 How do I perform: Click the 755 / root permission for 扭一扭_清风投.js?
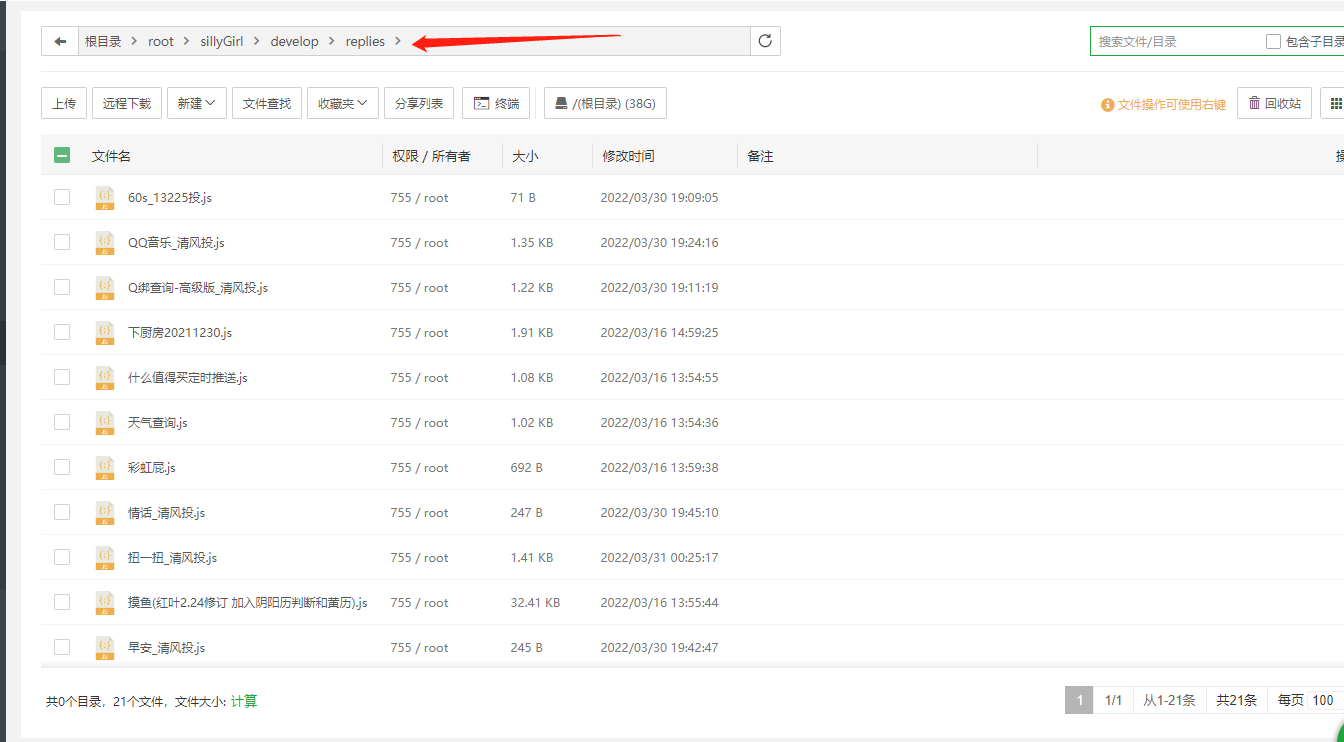420,558
